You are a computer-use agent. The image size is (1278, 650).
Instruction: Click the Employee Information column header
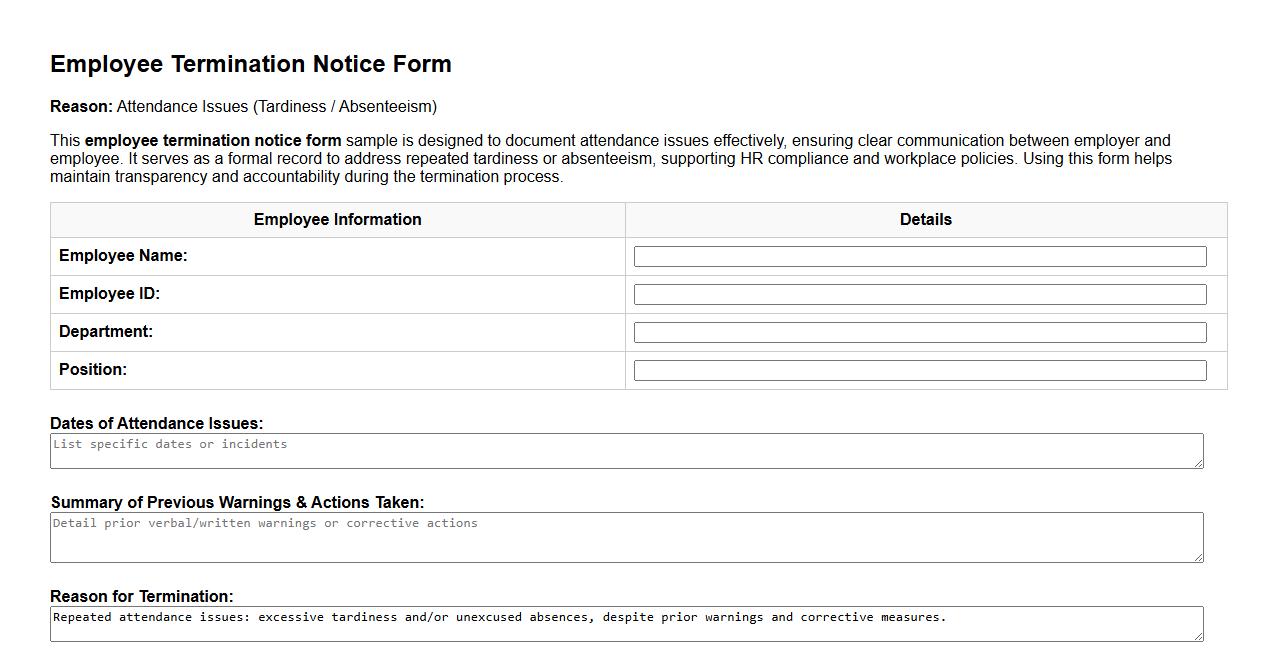point(337,219)
